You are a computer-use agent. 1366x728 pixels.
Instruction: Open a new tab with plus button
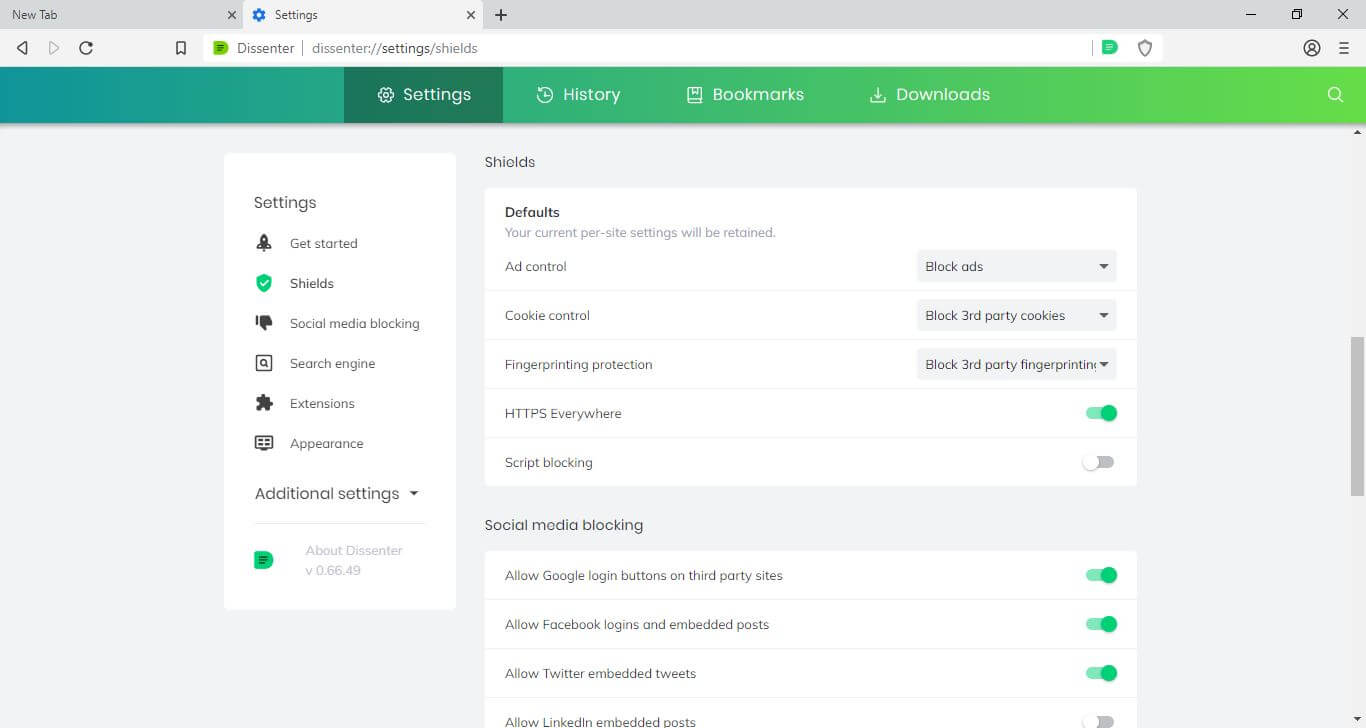501,15
